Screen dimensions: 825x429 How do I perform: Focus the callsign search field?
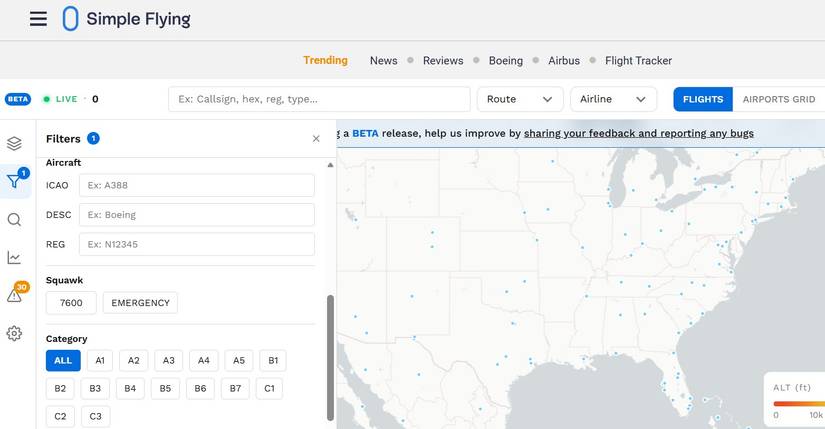[x=319, y=99]
